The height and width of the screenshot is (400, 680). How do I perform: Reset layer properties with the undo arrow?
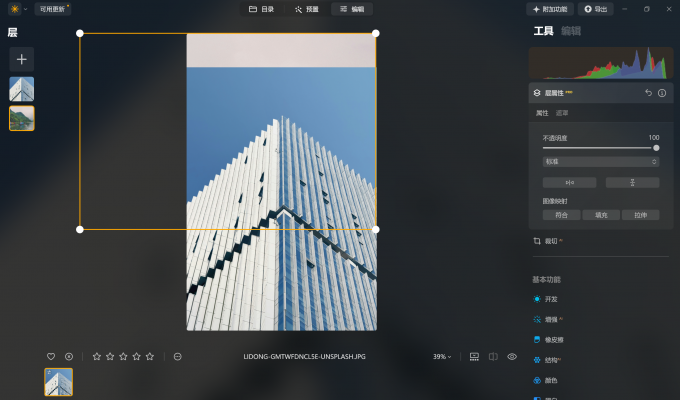coord(648,92)
